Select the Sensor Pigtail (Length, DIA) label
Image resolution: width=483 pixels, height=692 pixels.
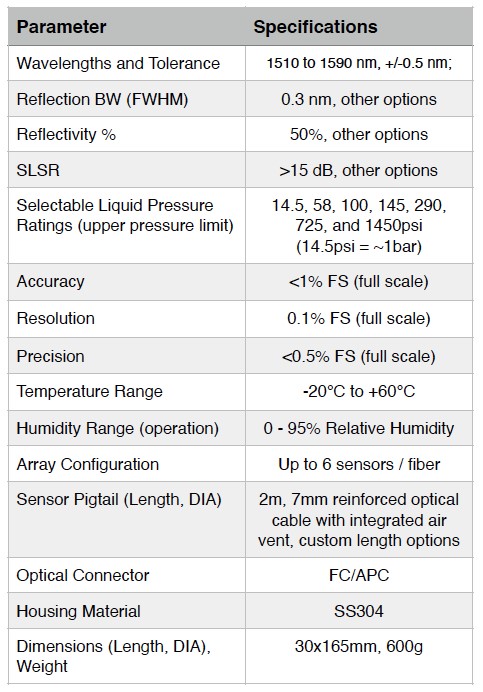(119, 500)
